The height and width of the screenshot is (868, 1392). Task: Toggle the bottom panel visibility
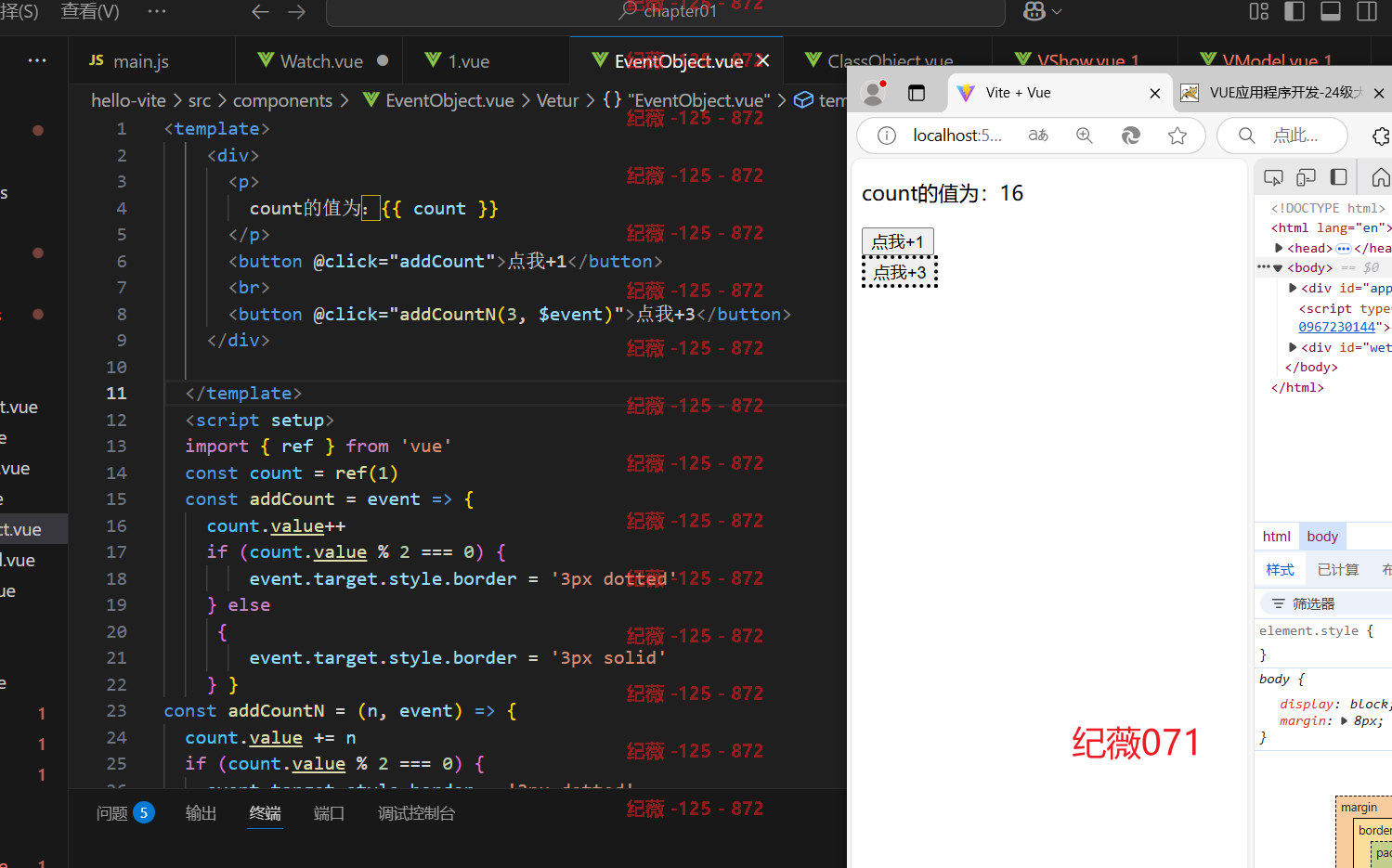pyautogui.click(x=1331, y=11)
